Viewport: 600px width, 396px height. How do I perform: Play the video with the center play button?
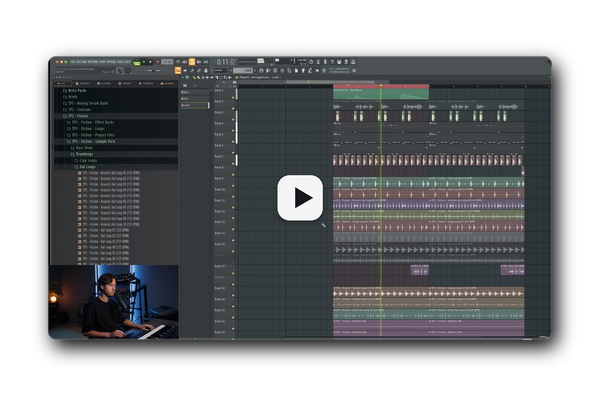pyautogui.click(x=300, y=198)
